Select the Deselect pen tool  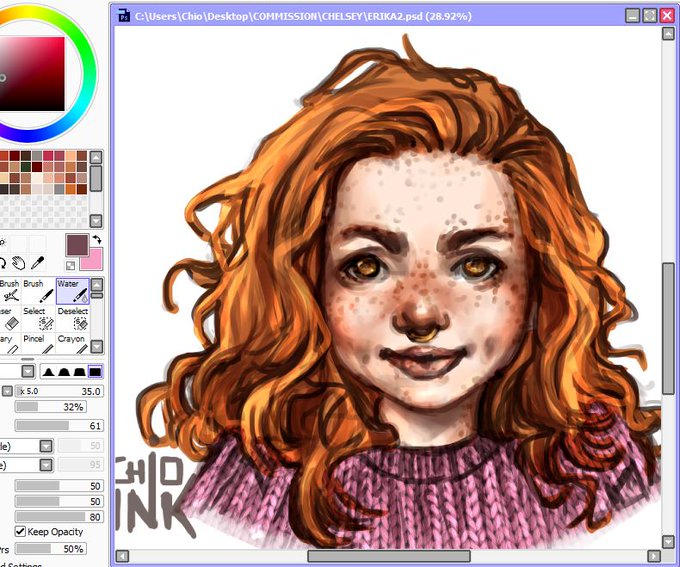point(73,318)
